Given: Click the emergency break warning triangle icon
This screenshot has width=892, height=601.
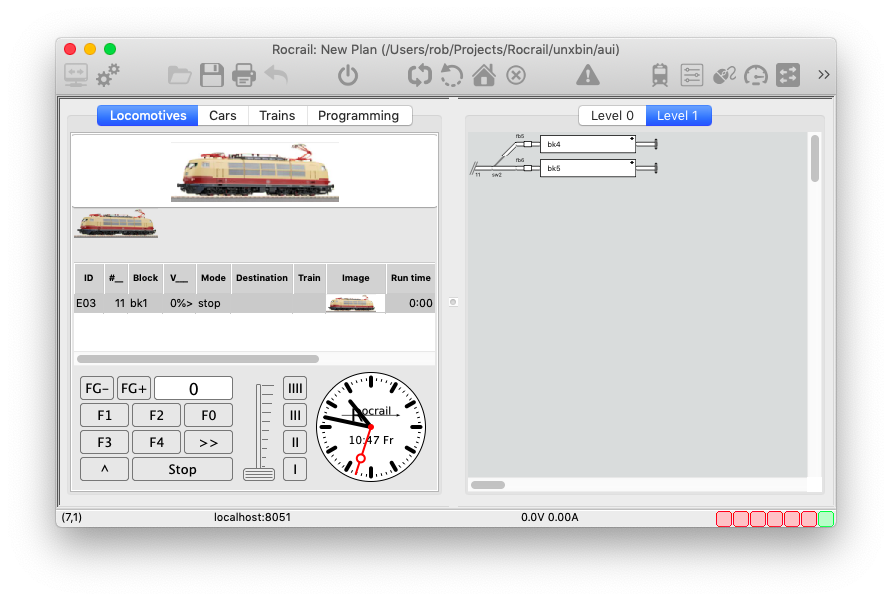Looking at the screenshot, I should (x=588, y=75).
